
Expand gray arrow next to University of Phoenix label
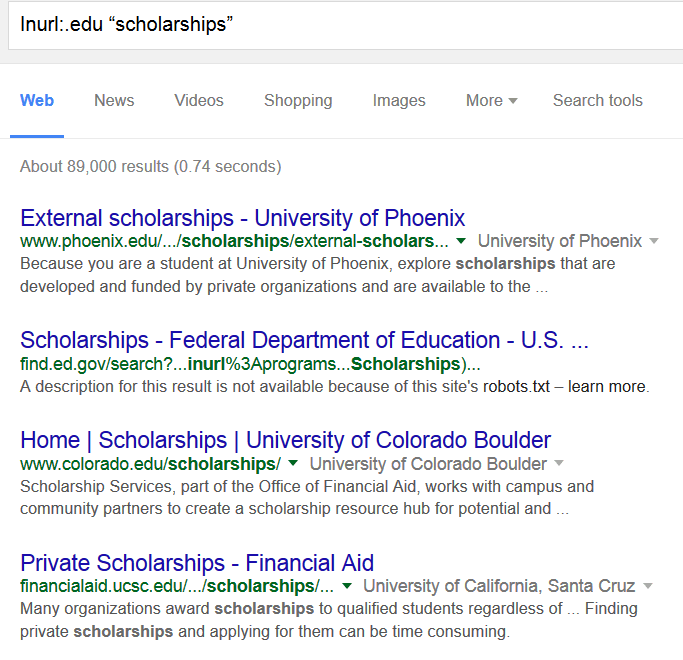(653, 240)
